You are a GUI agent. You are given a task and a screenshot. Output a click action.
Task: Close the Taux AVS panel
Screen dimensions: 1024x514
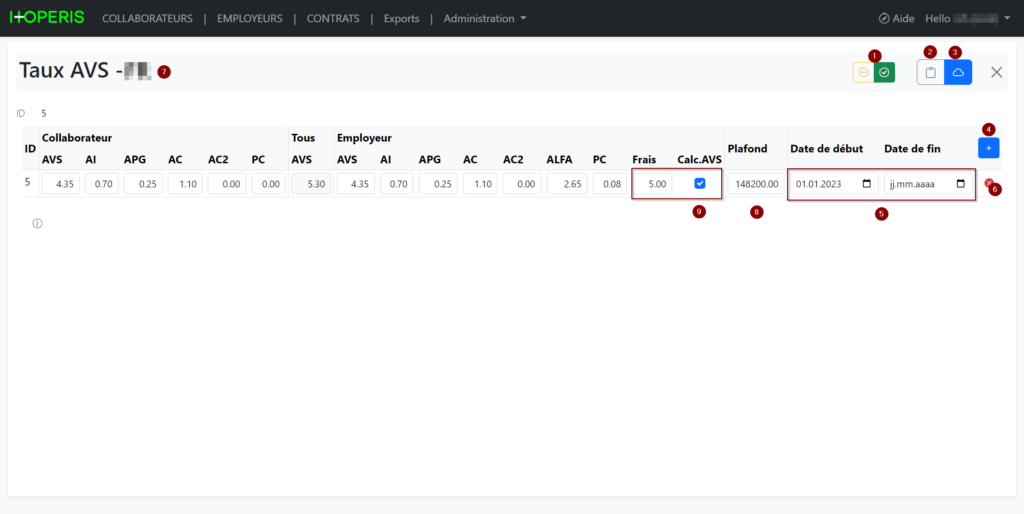click(996, 72)
